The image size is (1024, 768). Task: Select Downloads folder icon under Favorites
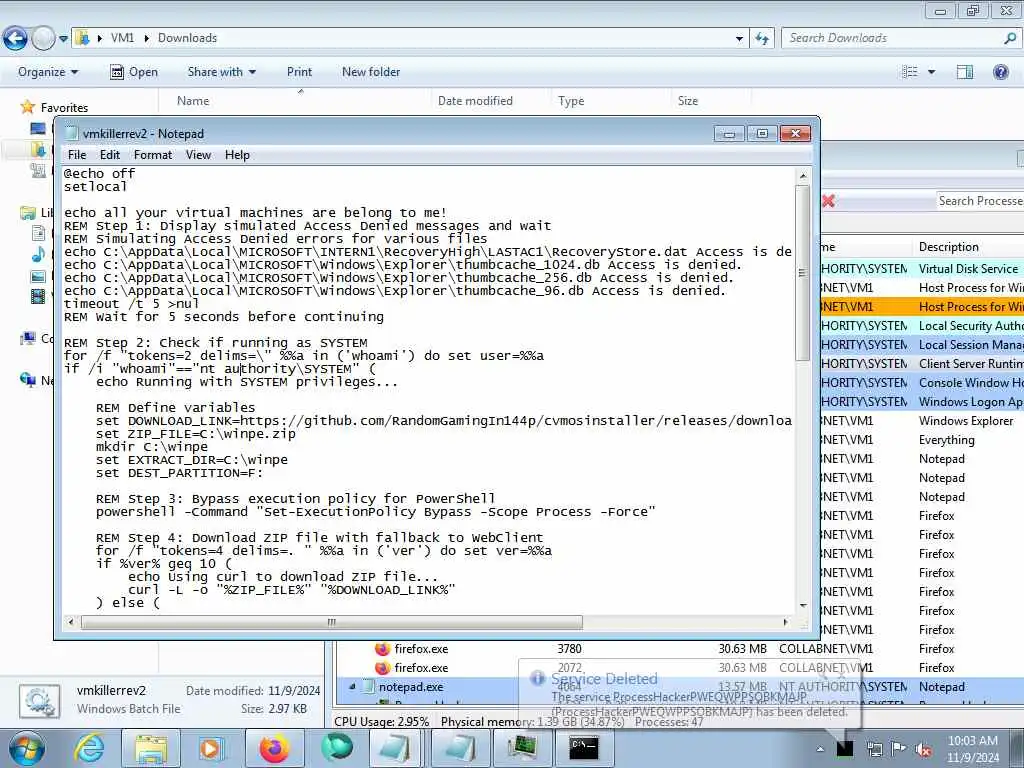tap(39, 150)
